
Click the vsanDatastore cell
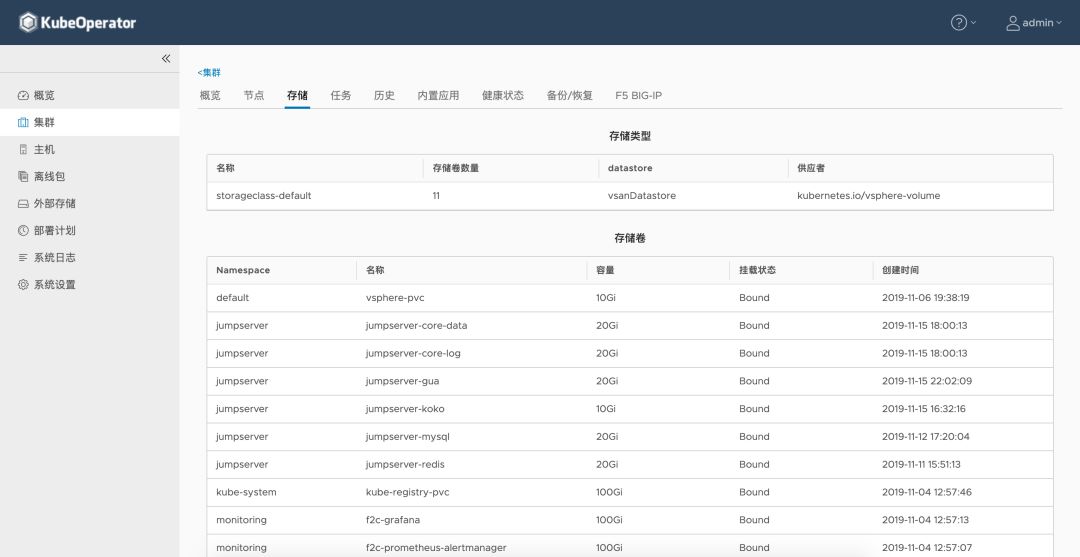642,196
